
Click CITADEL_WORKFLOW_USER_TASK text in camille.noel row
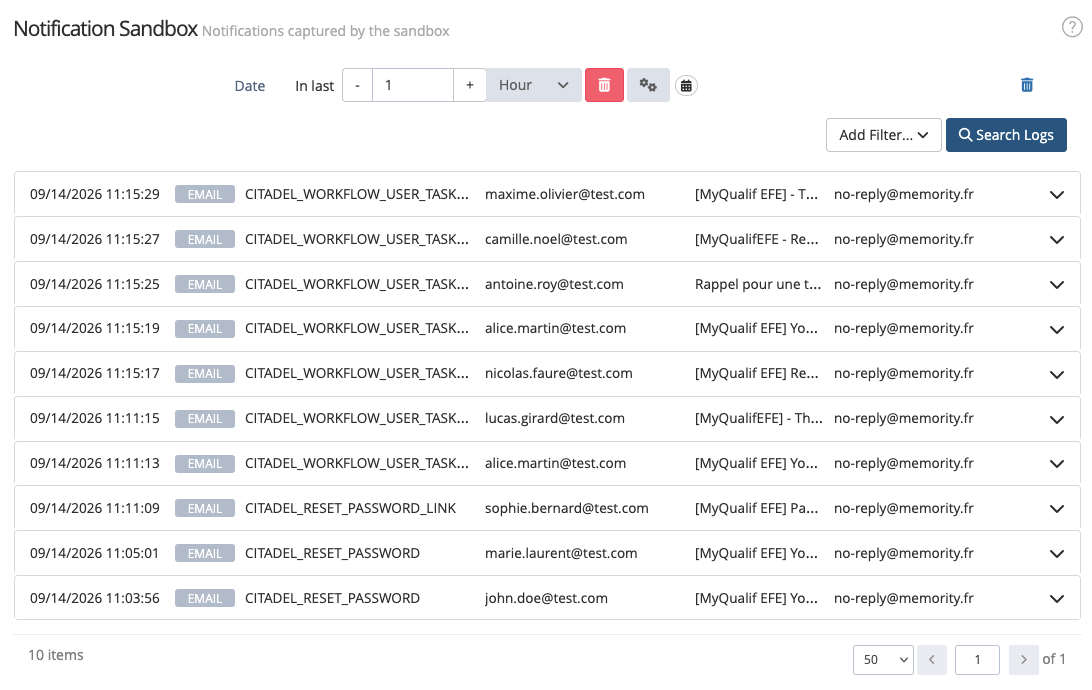pos(357,239)
